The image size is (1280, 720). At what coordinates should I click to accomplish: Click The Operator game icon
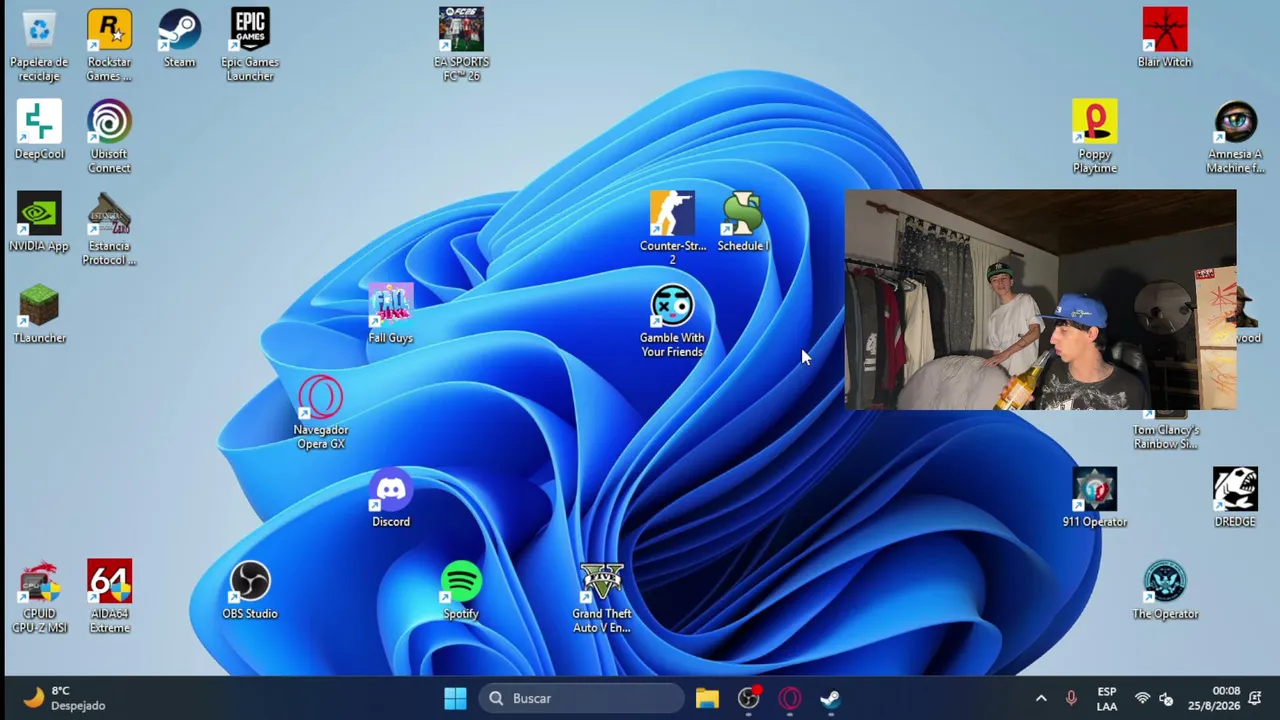[1165, 591]
